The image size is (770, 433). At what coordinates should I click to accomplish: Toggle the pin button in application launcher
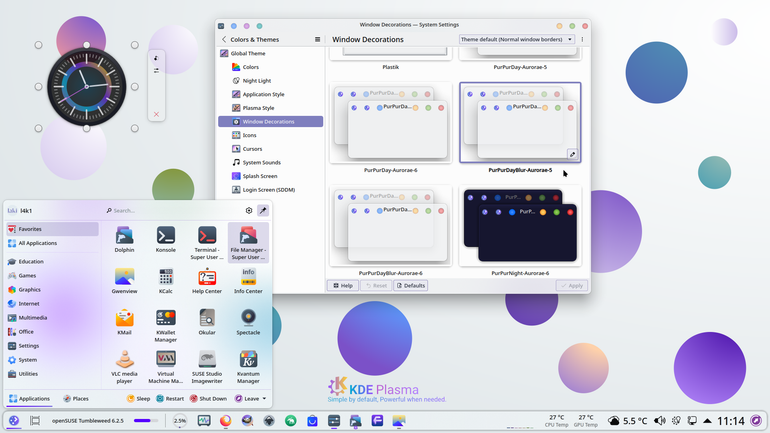click(x=263, y=211)
